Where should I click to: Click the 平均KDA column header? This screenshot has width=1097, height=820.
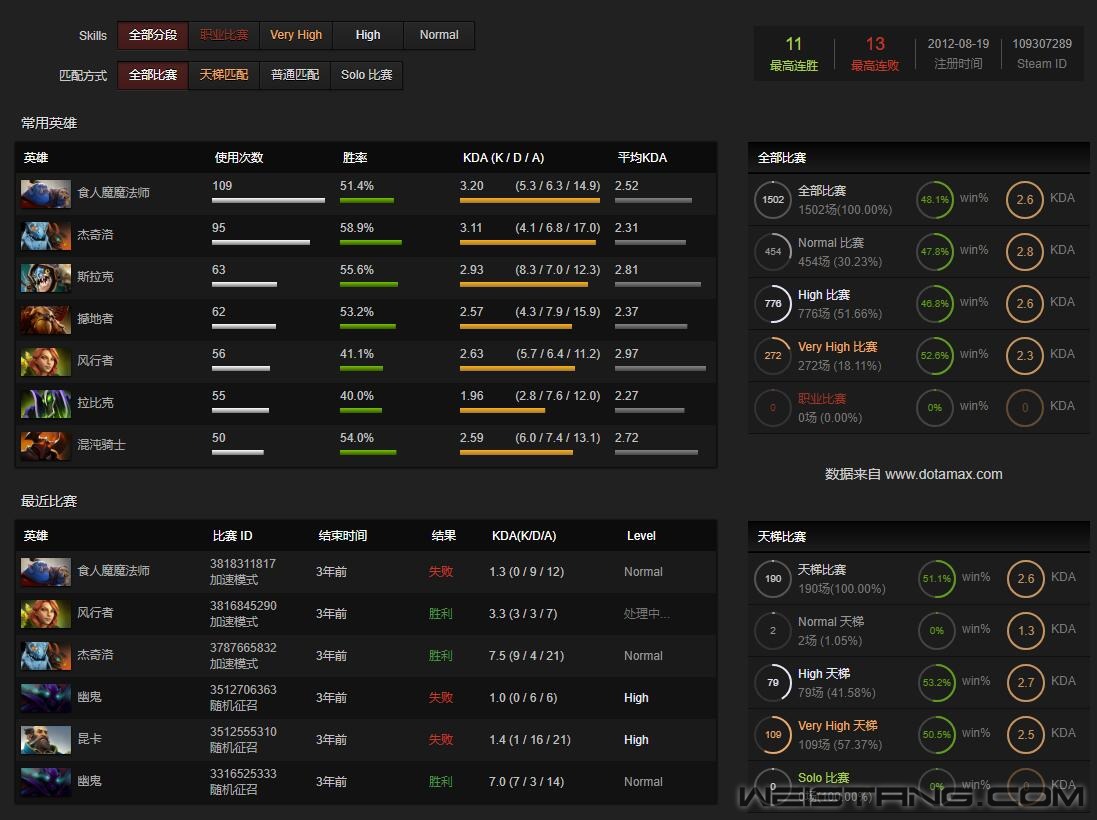[642, 157]
